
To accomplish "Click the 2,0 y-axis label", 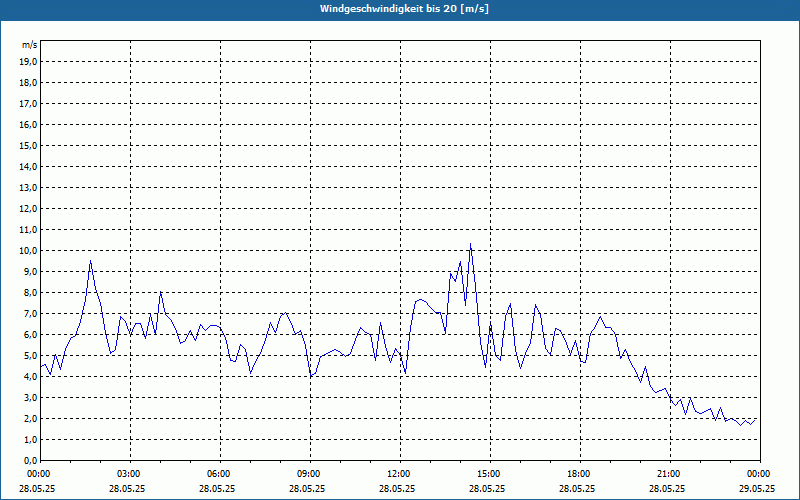I will tap(31, 418).
